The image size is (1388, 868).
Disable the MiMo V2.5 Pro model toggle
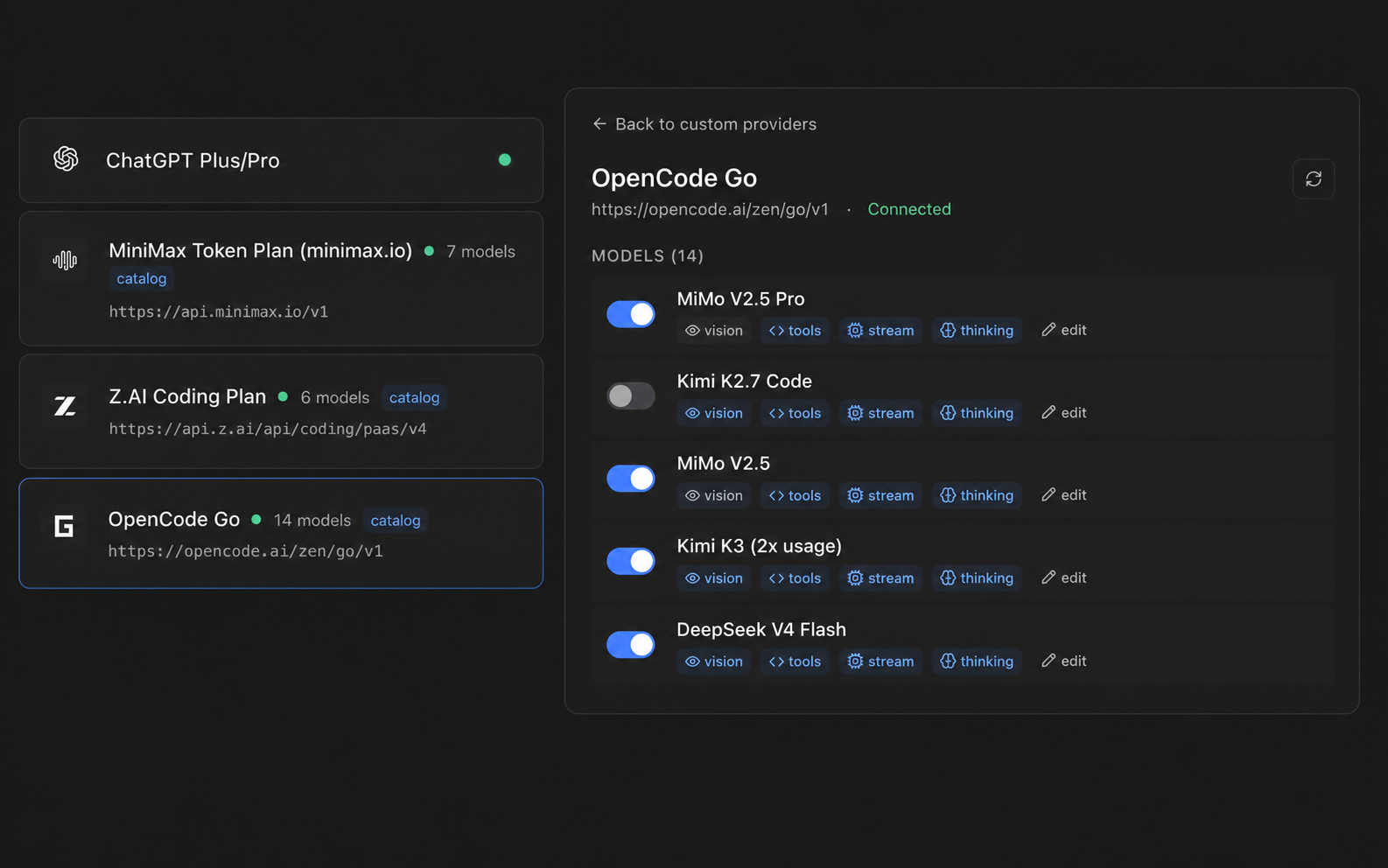pyautogui.click(x=631, y=314)
